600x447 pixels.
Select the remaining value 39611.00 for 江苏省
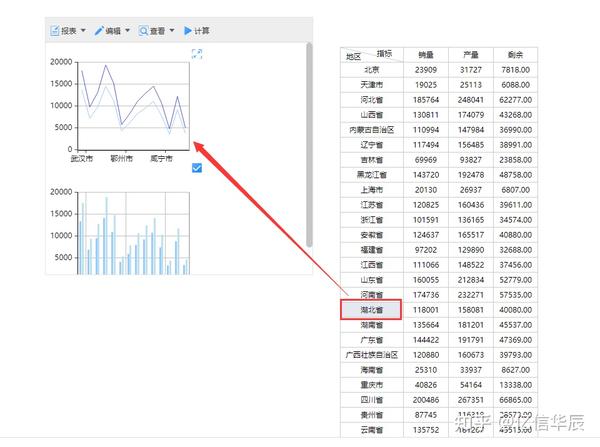(515, 205)
